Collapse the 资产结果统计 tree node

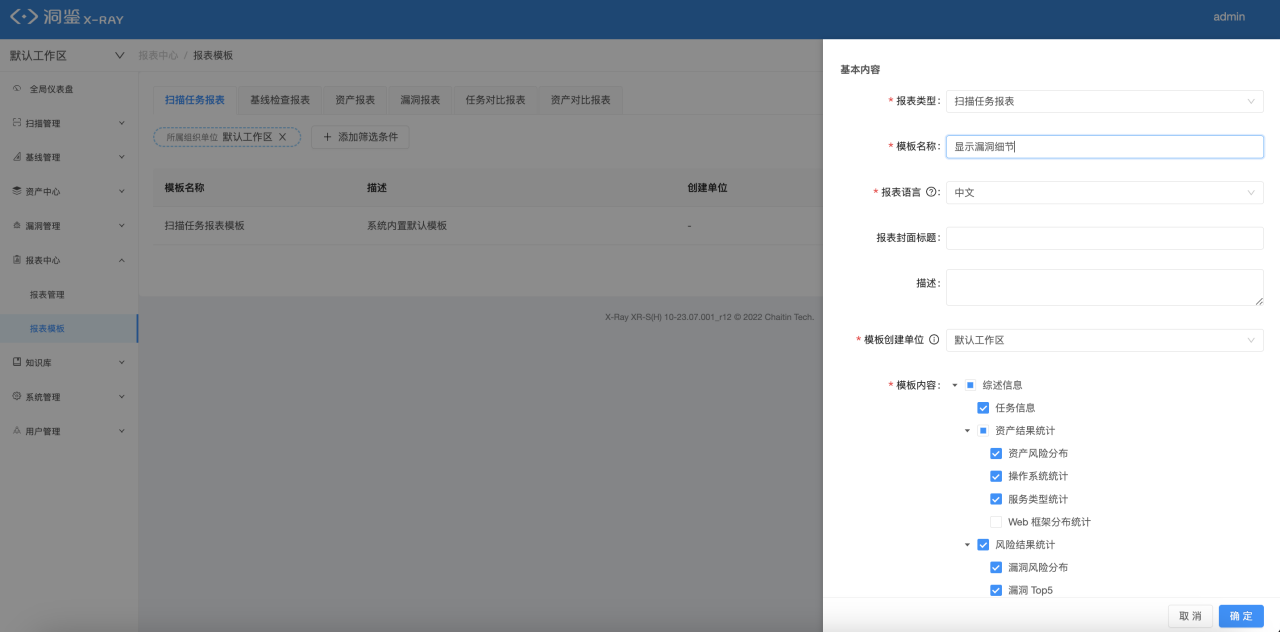pos(968,431)
